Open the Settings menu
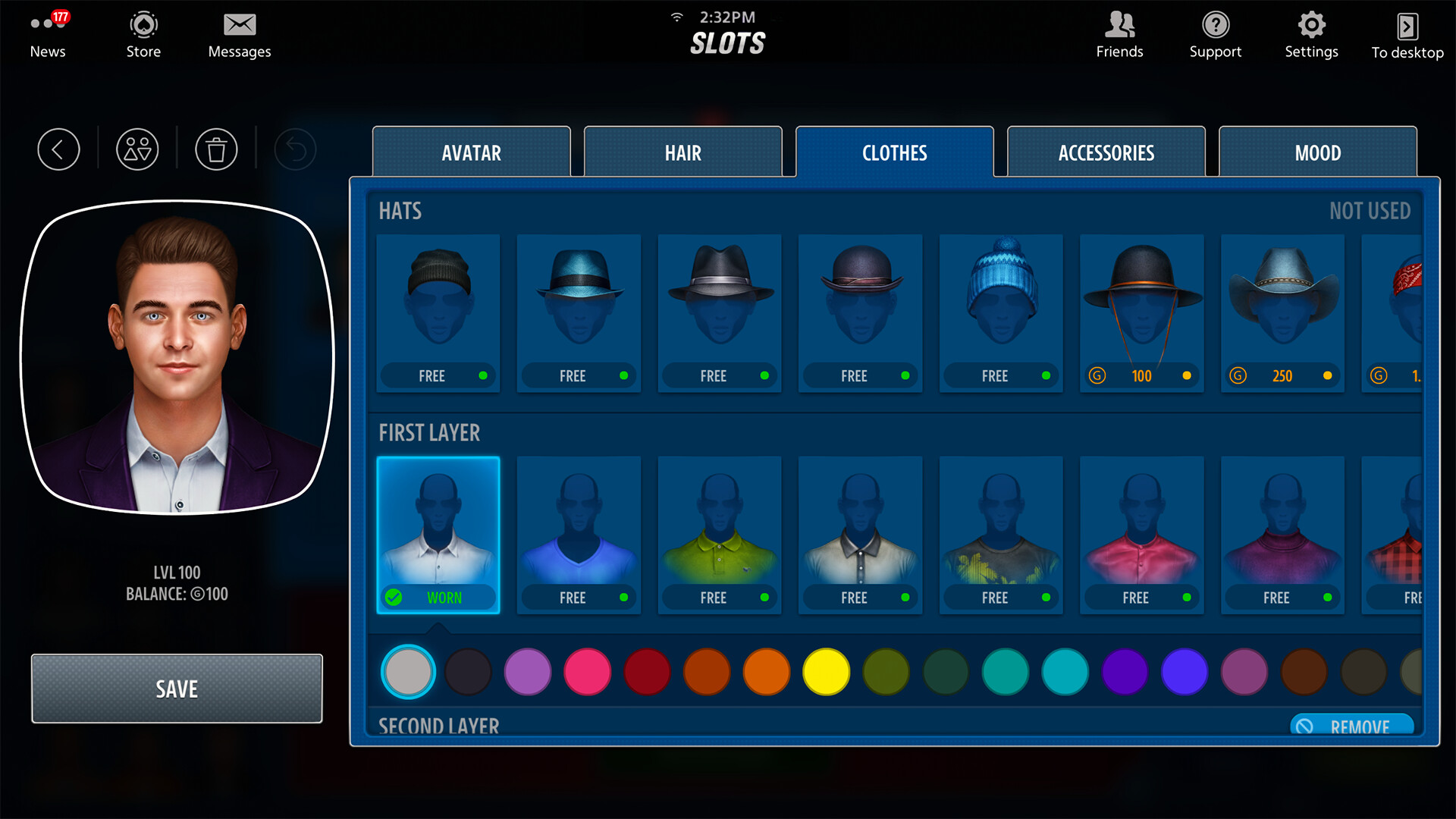 (1311, 34)
